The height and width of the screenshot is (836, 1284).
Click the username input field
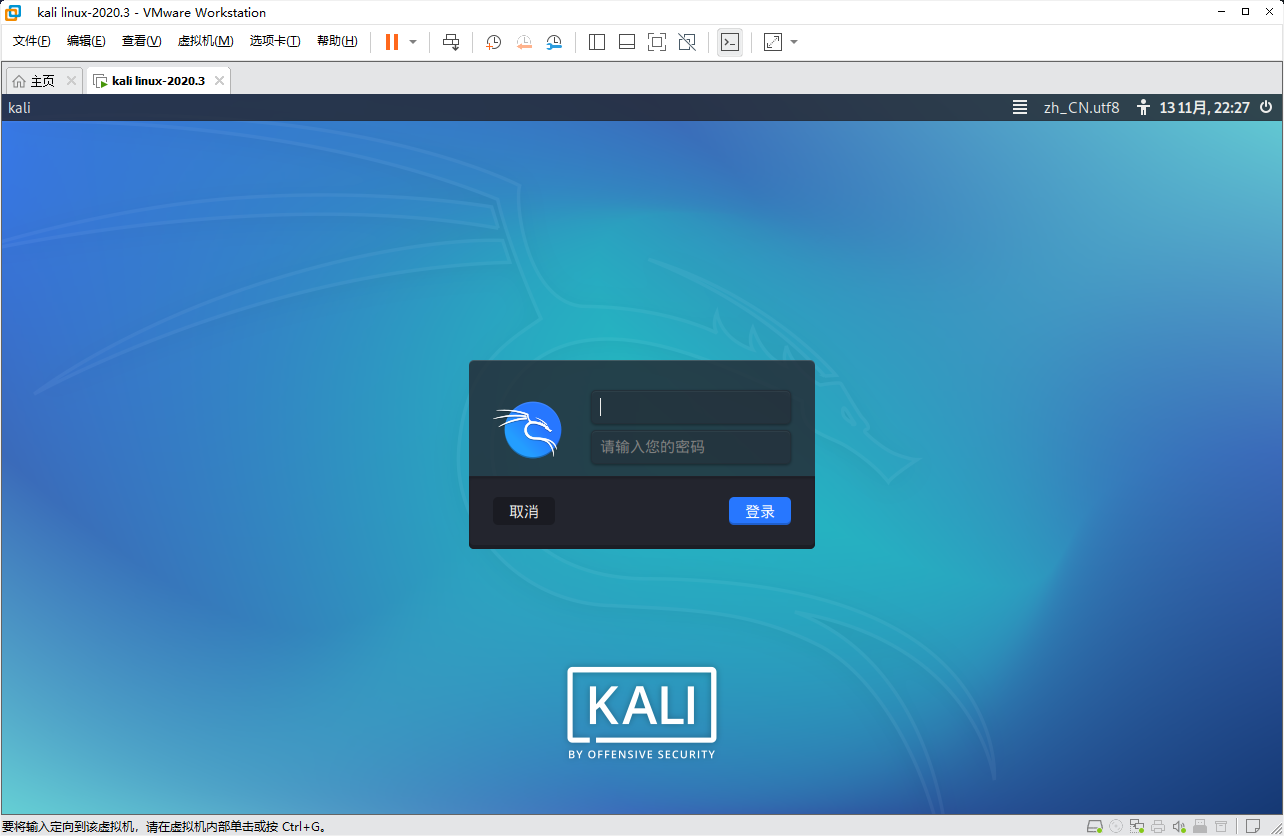point(691,407)
